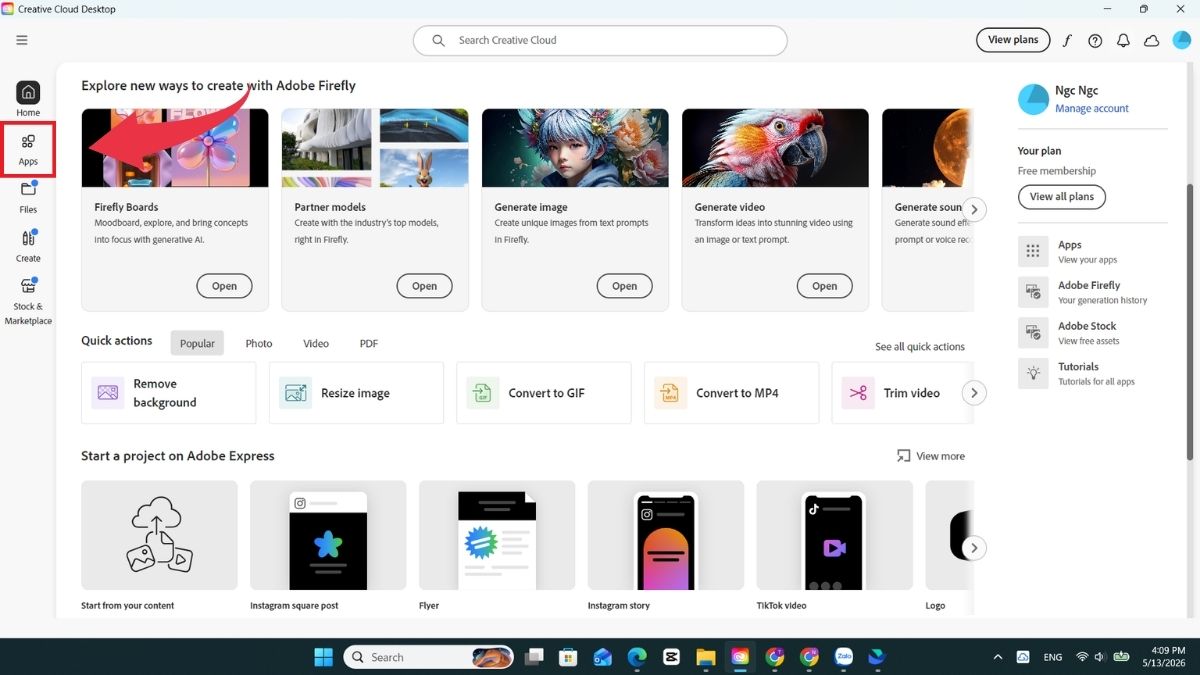Click Open on the Firefly Boards card
Viewport: 1200px width, 675px height.
pos(224,286)
